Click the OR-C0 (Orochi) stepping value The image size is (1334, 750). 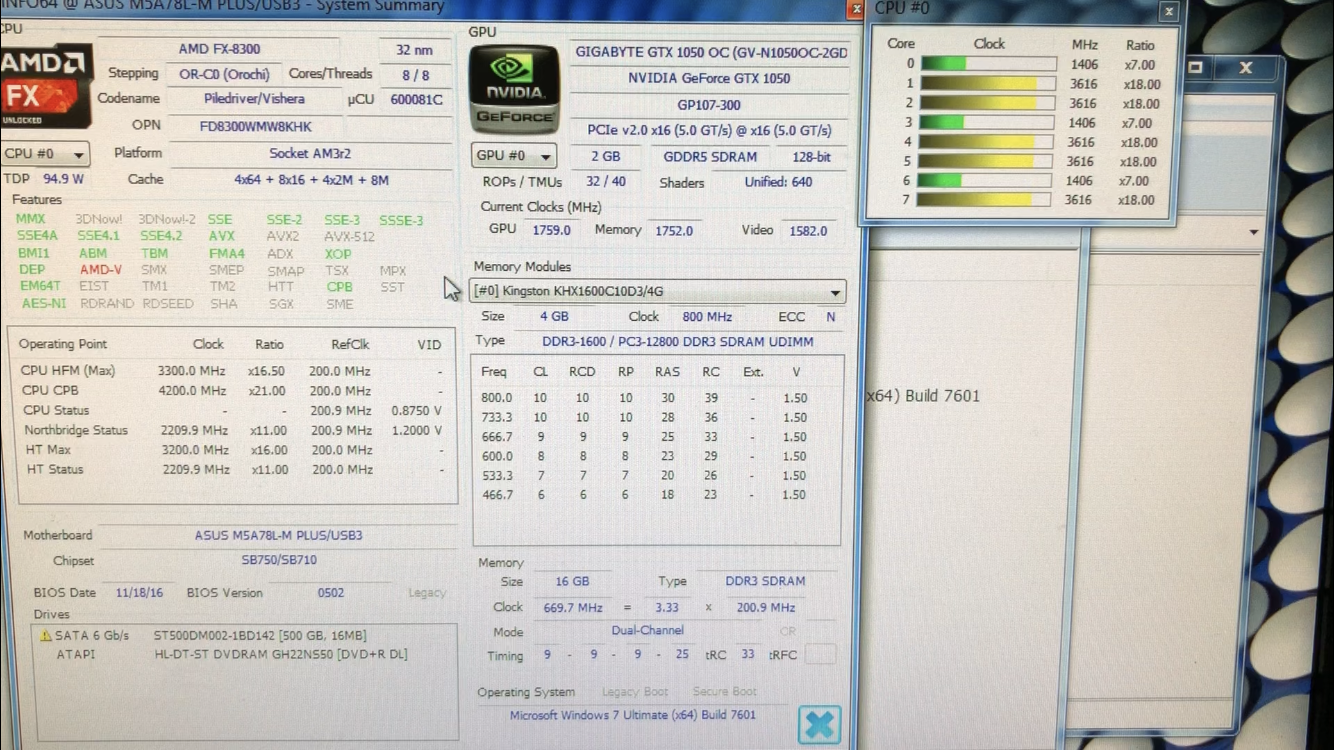click(x=226, y=74)
